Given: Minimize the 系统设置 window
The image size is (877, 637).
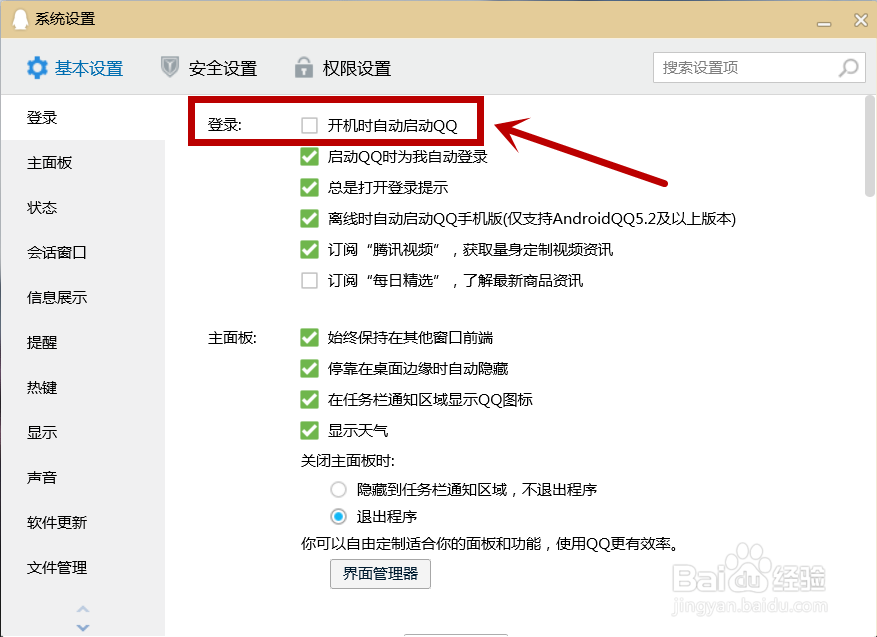Looking at the screenshot, I should click(824, 22).
